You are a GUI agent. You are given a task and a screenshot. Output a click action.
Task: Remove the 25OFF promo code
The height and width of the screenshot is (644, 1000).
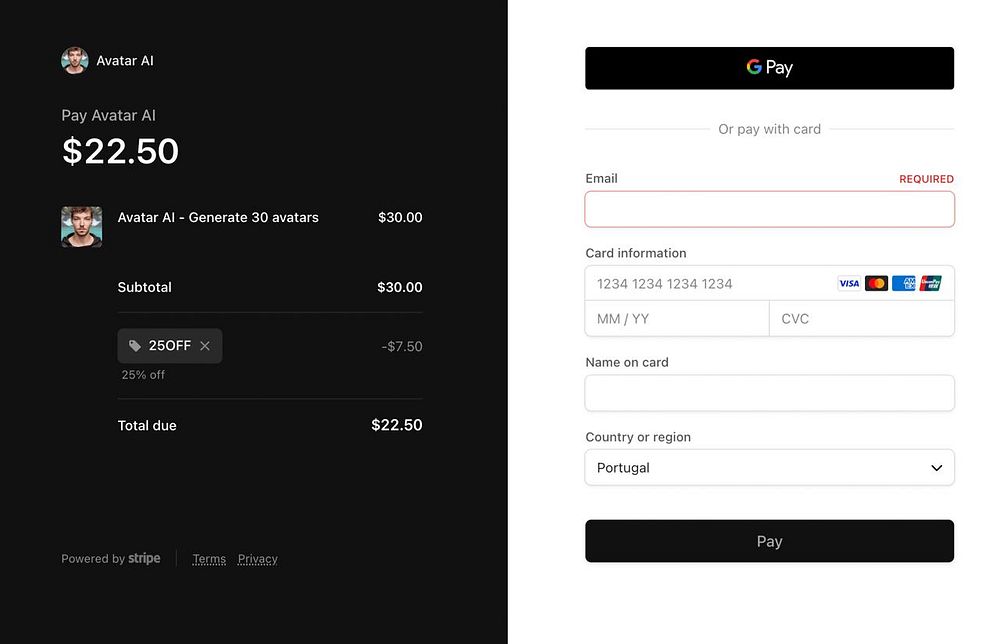click(x=205, y=346)
